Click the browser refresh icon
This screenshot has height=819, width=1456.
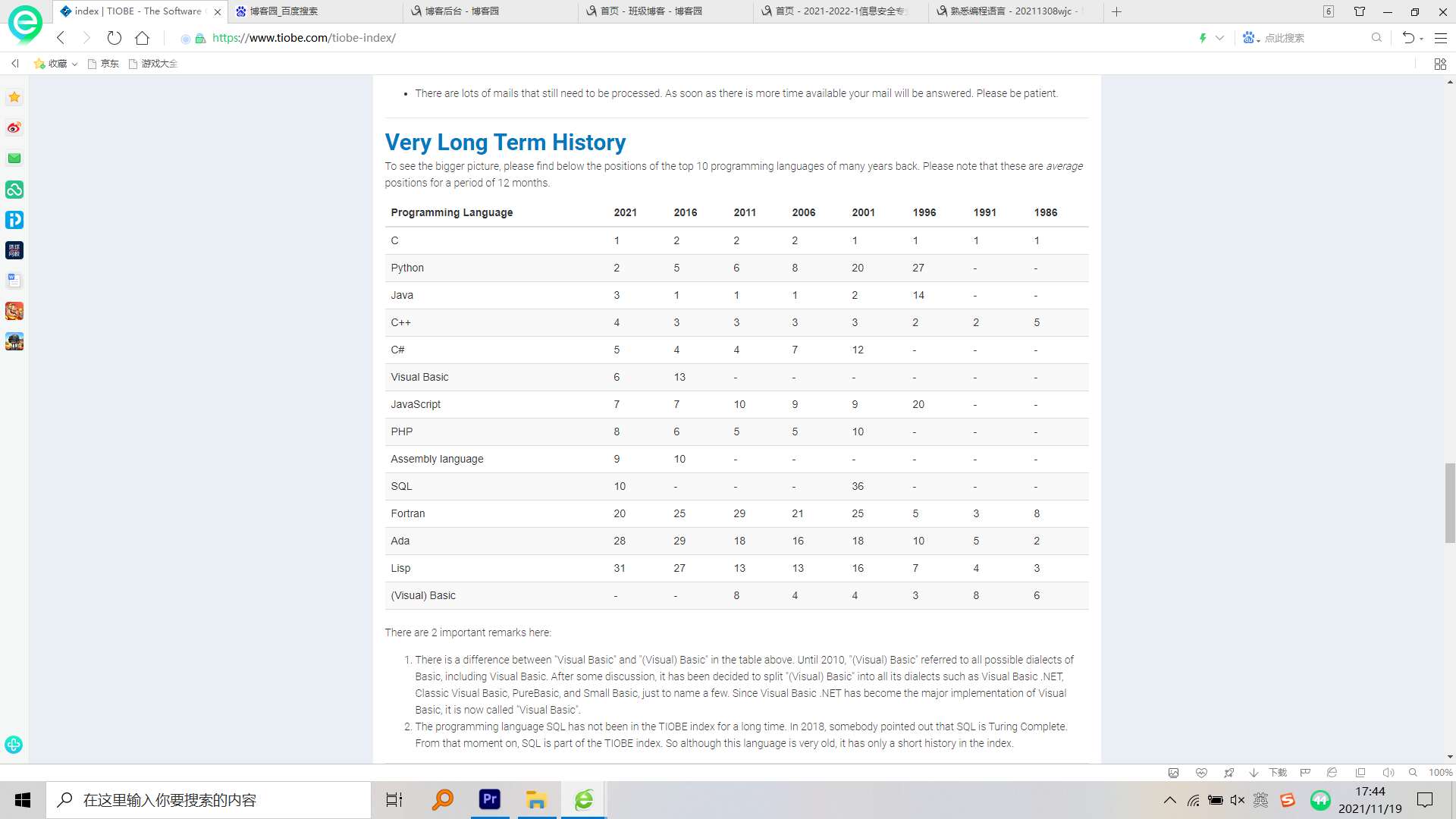tap(115, 38)
